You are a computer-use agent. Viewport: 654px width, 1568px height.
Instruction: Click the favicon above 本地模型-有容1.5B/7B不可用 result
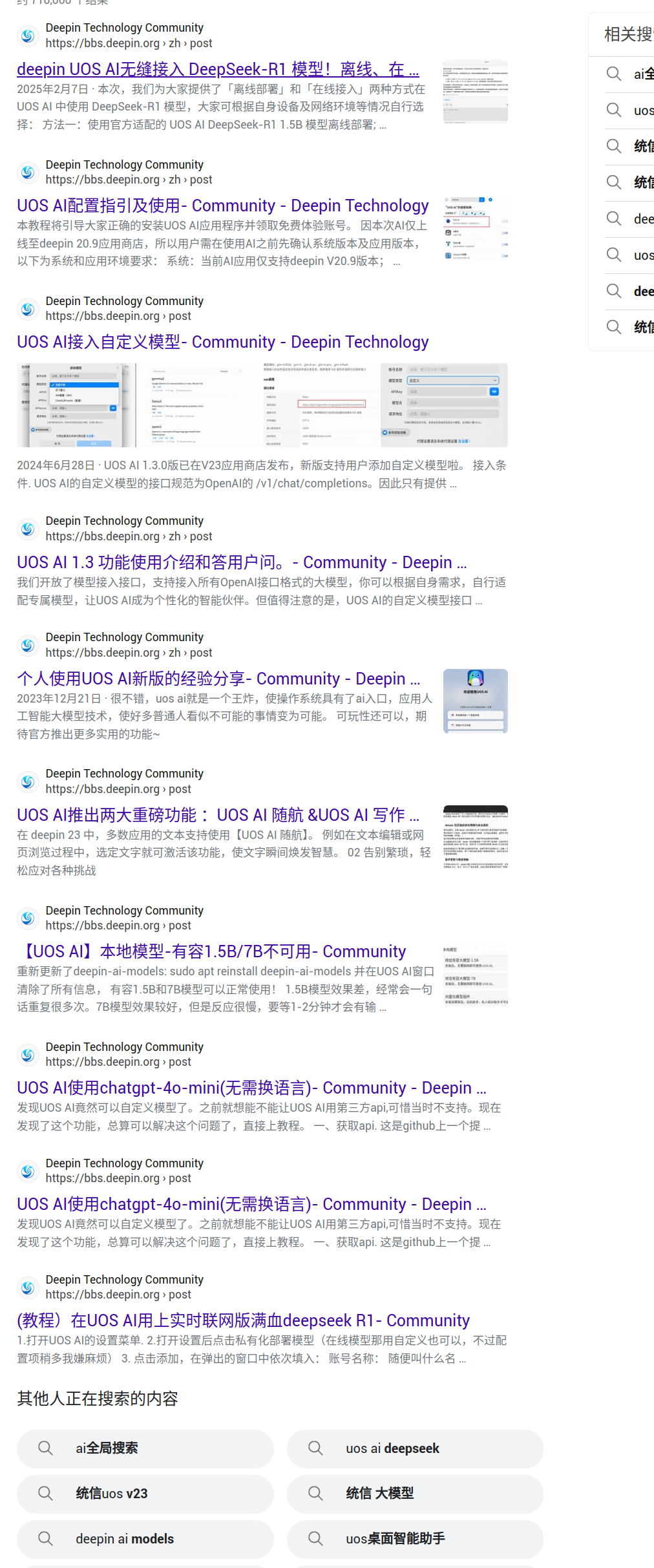click(x=28, y=918)
